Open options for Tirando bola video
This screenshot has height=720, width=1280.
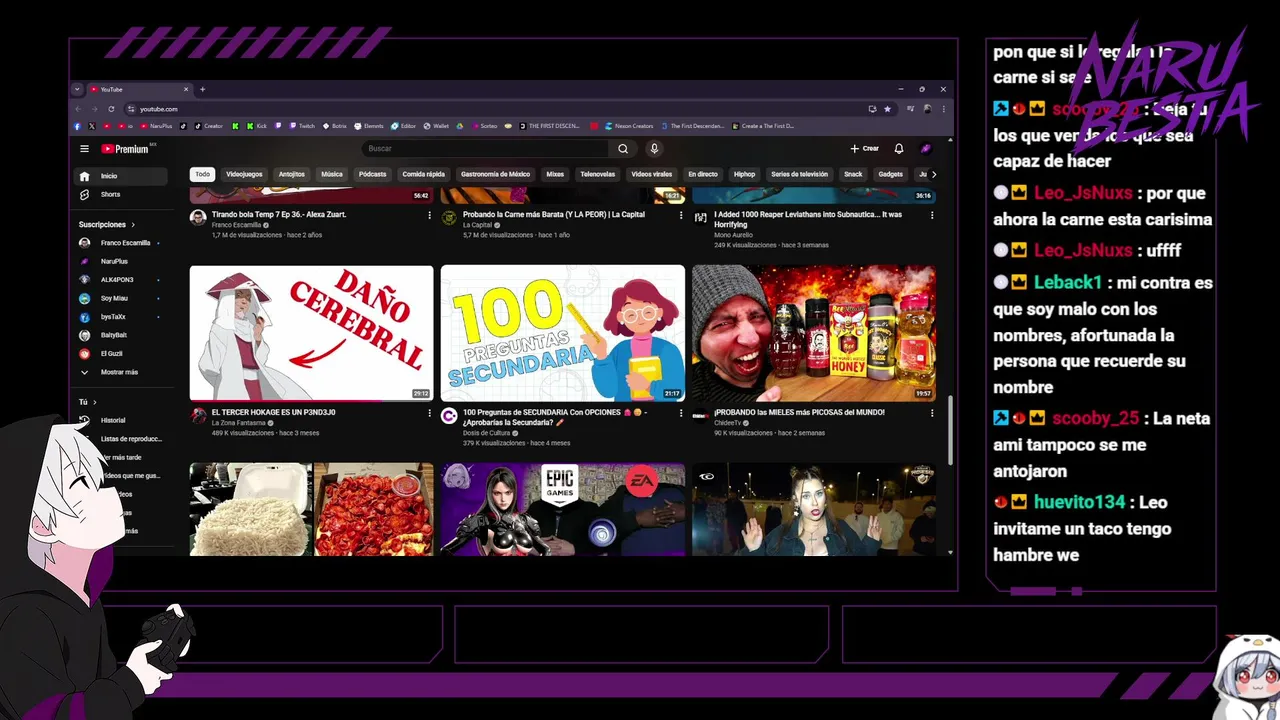click(x=430, y=215)
